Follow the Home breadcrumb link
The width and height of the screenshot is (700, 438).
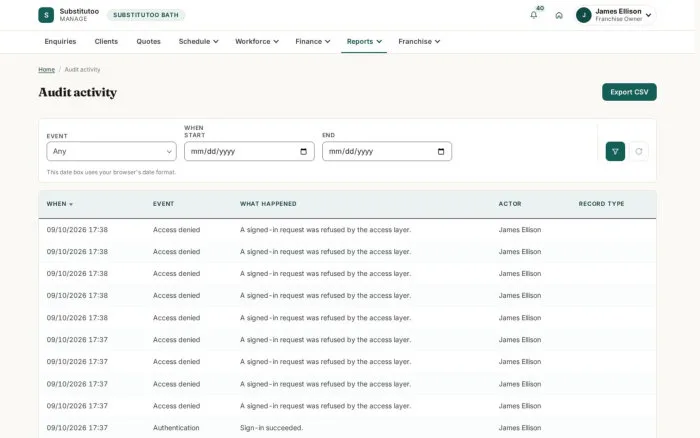point(46,70)
